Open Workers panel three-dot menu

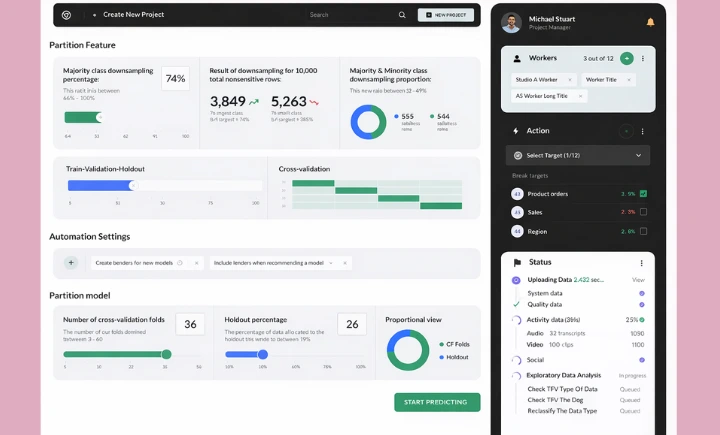(642, 58)
